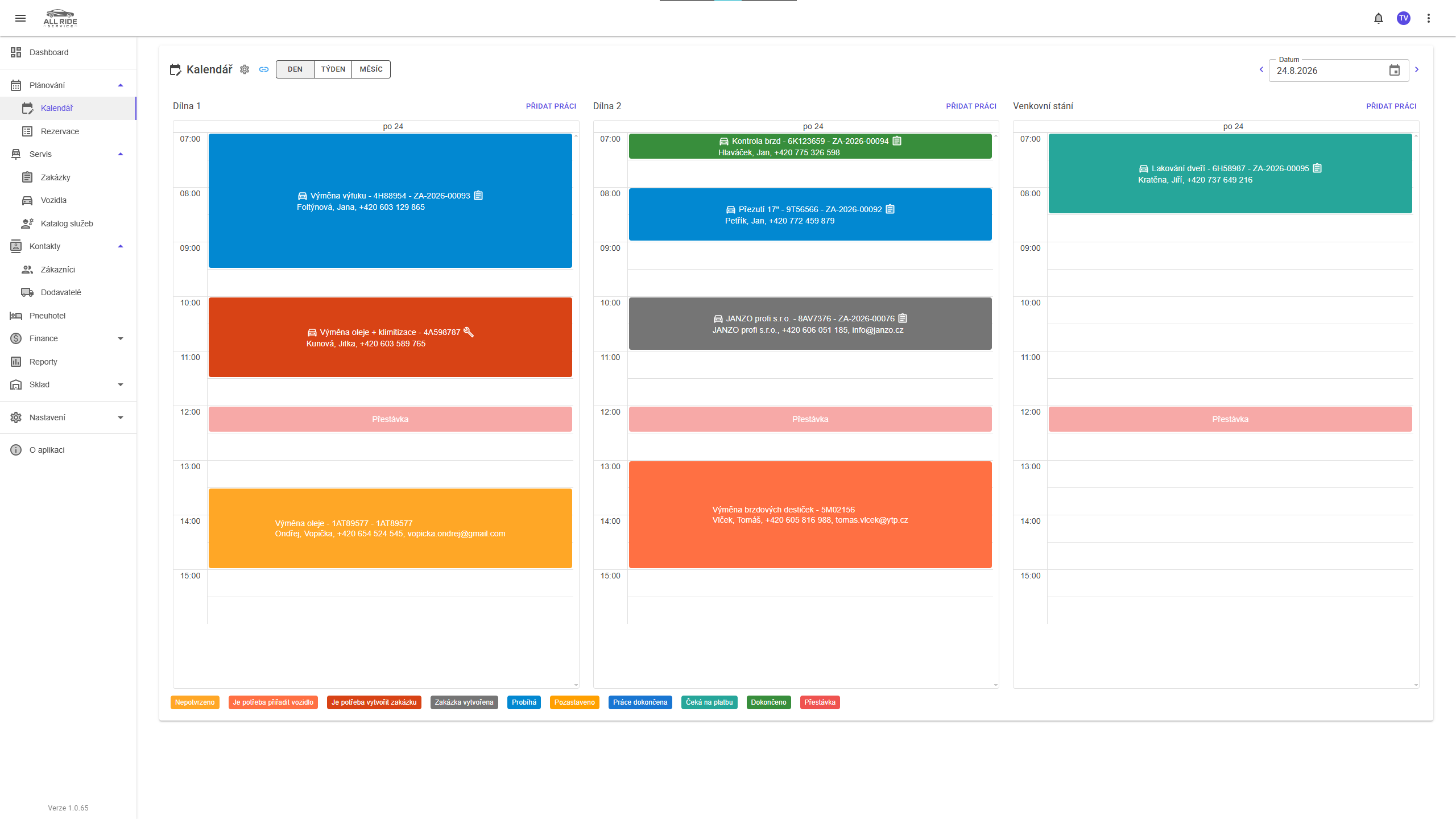Viewport: 1456px width, 819px height.
Task: Open Rezervace in sidebar
Action: point(68,131)
